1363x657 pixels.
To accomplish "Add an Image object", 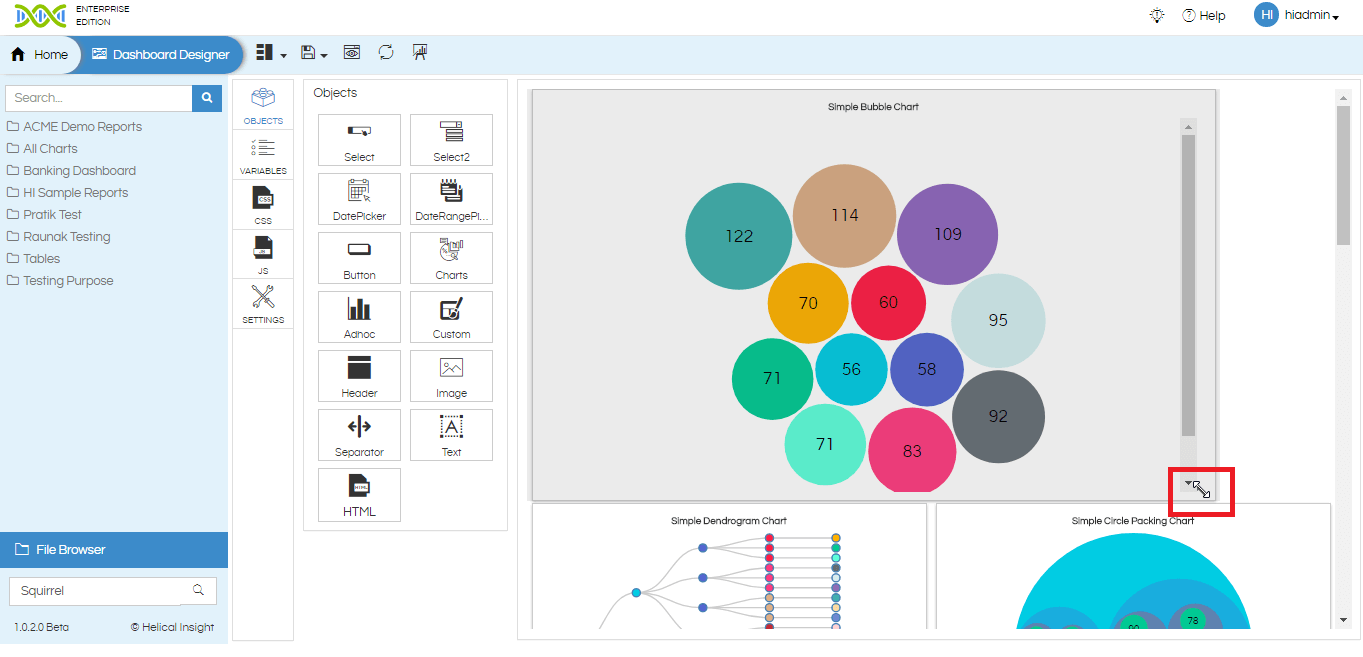I will point(451,376).
